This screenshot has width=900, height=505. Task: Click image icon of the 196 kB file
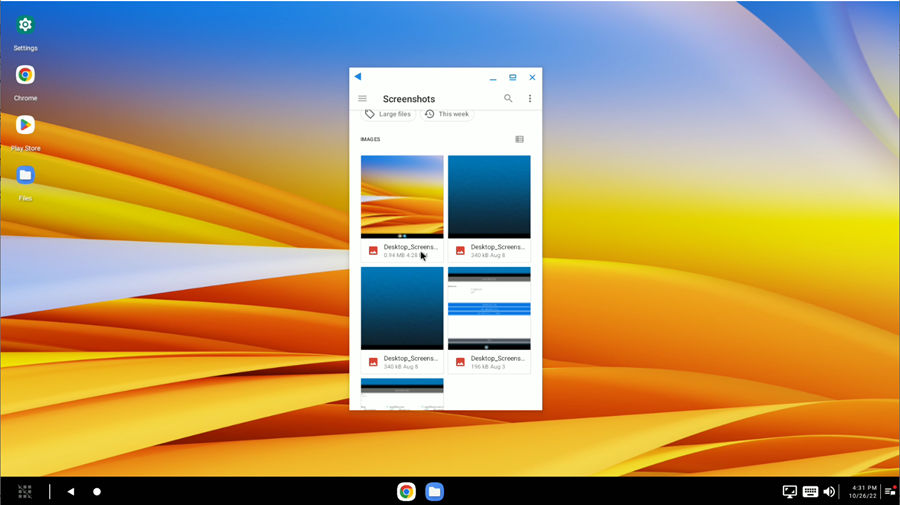click(460, 362)
